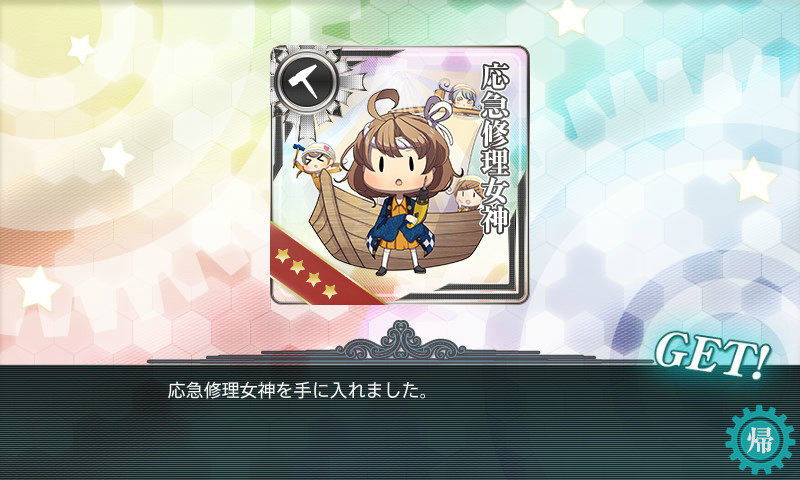Viewport: 800px width, 480px height.
Task: Click the white star in the top-left corner
Action: [x=81, y=49]
